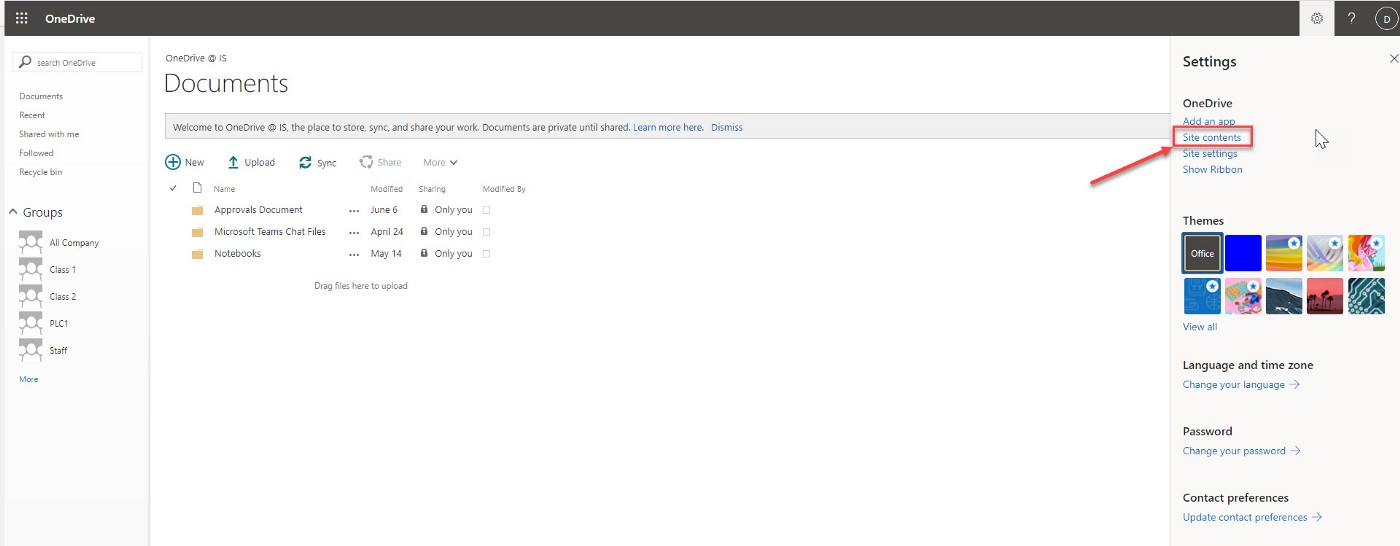Select the circuit board theme thumbnail
Image resolution: width=1400 pixels, height=546 pixels.
1366,296
